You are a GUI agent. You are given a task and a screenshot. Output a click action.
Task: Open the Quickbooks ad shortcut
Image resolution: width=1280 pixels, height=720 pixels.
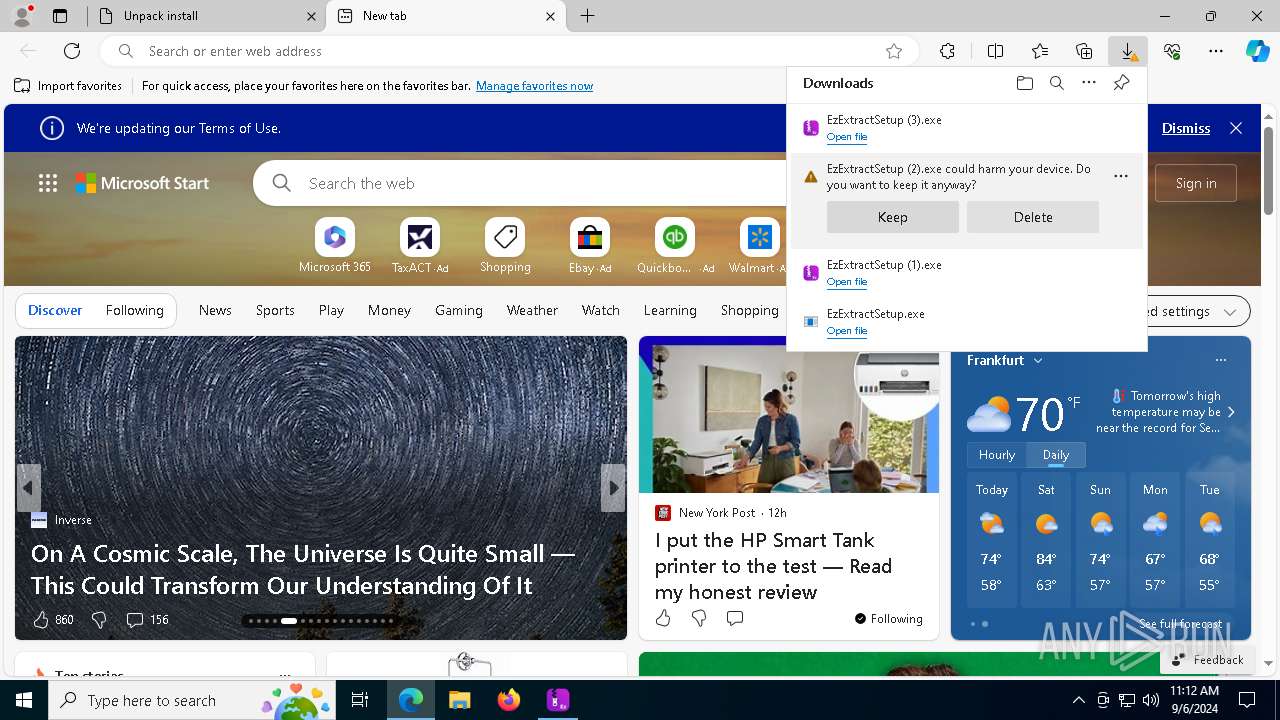click(x=675, y=246)
